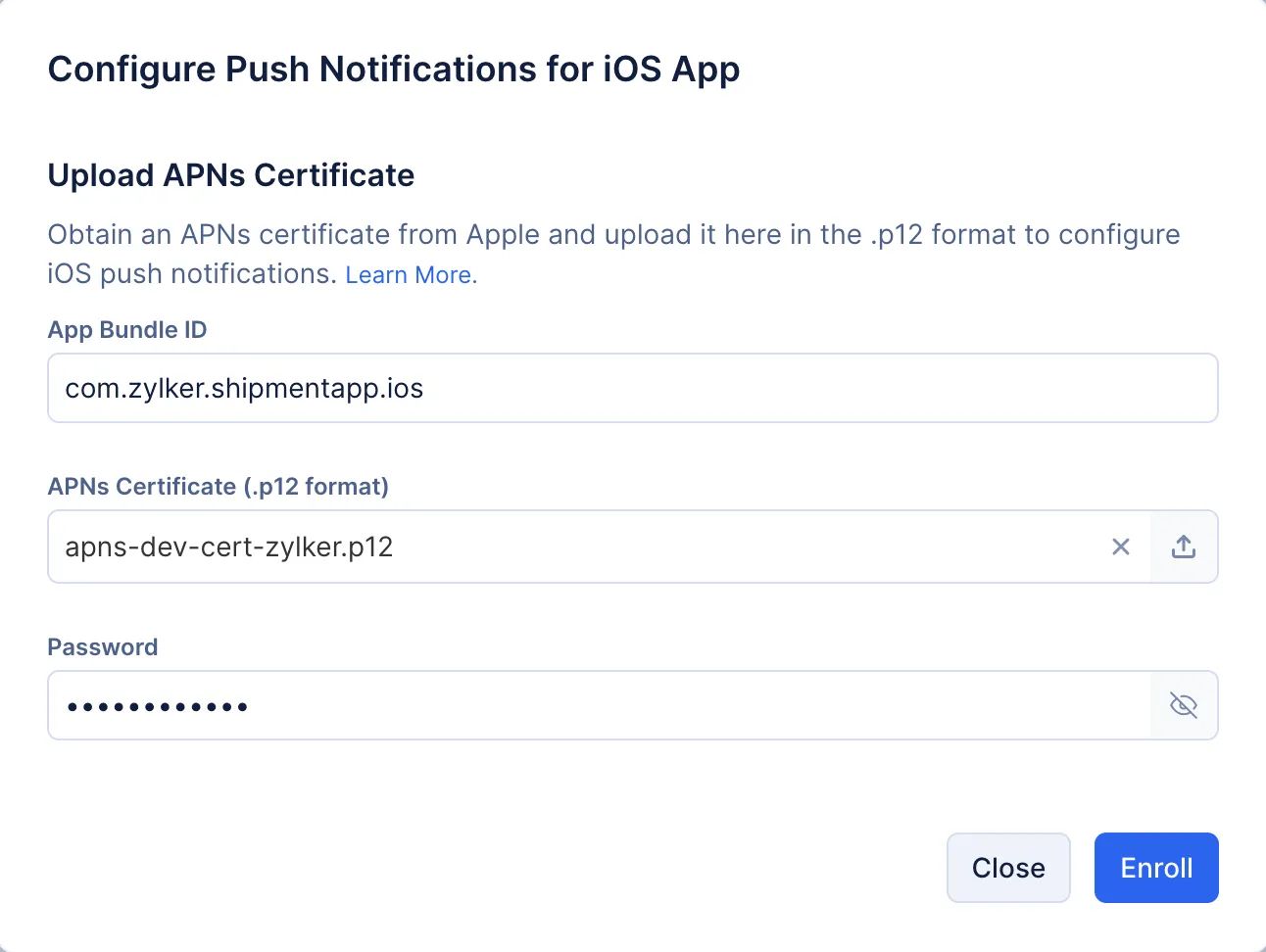This screenshot has height=952, width=1266.
Task: Click the App Bundle ID label
Action: (127, 330)
